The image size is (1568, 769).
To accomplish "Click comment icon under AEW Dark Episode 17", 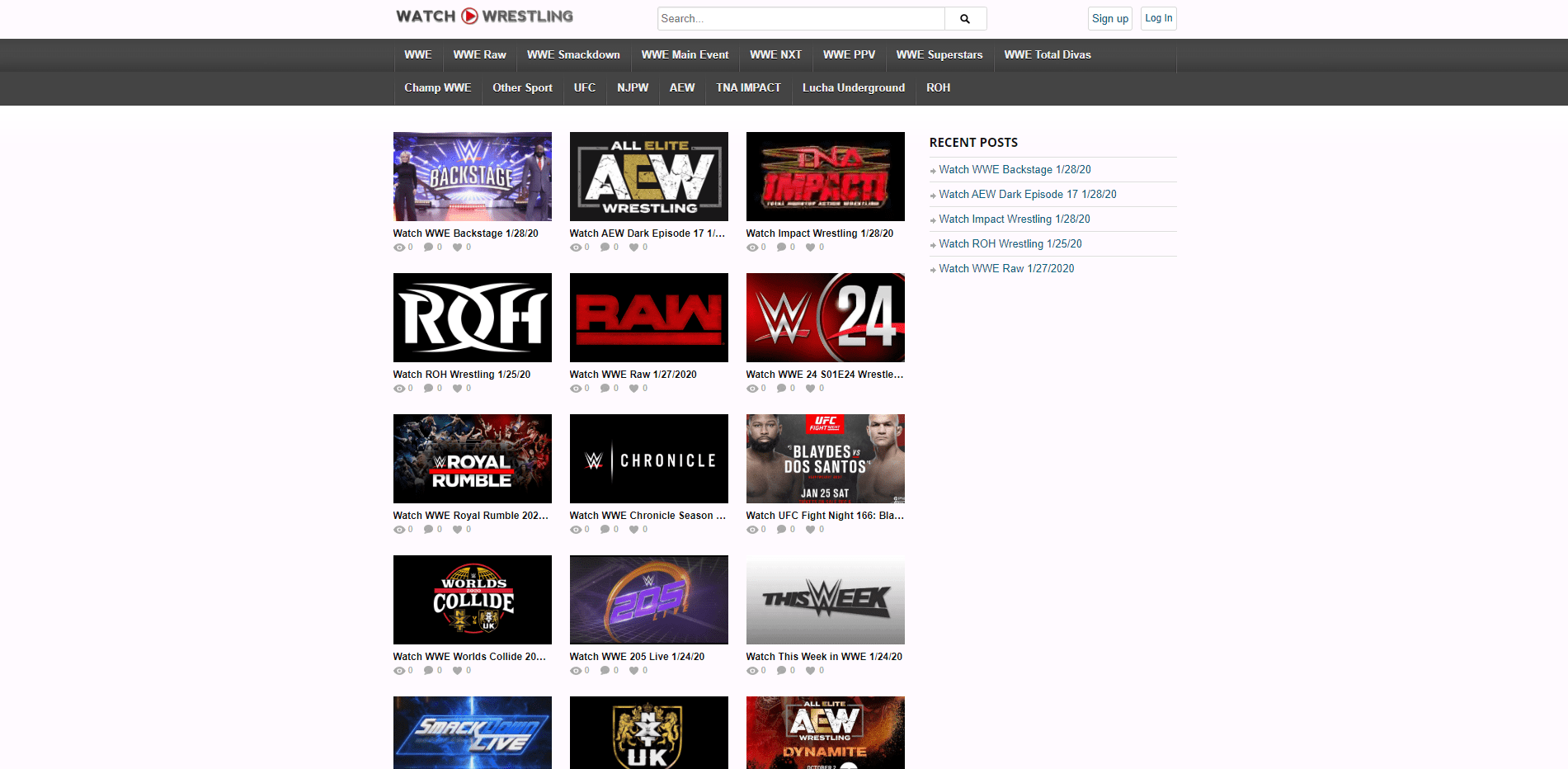I will tap(605, 248).
